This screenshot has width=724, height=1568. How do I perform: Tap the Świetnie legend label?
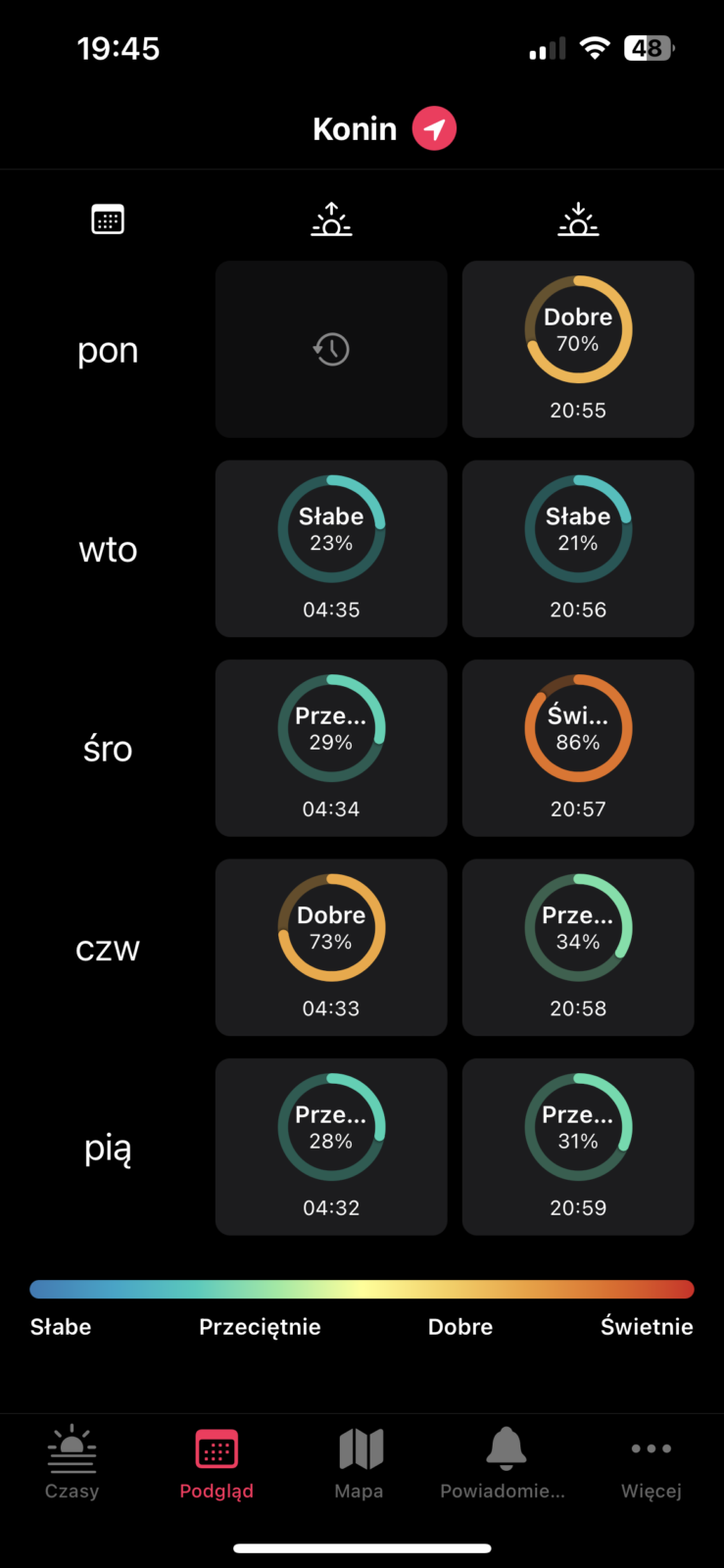coord(647,1327)
